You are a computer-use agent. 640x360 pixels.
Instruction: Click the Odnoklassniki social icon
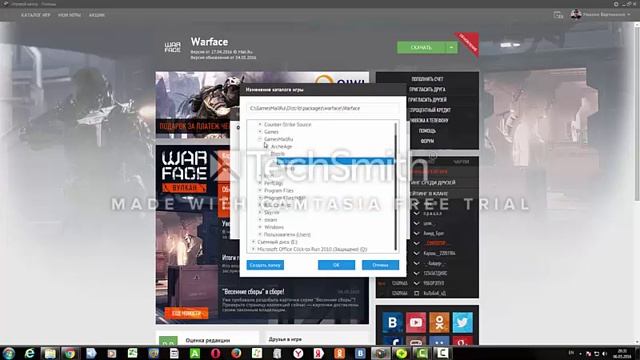(x=439, y=322)
